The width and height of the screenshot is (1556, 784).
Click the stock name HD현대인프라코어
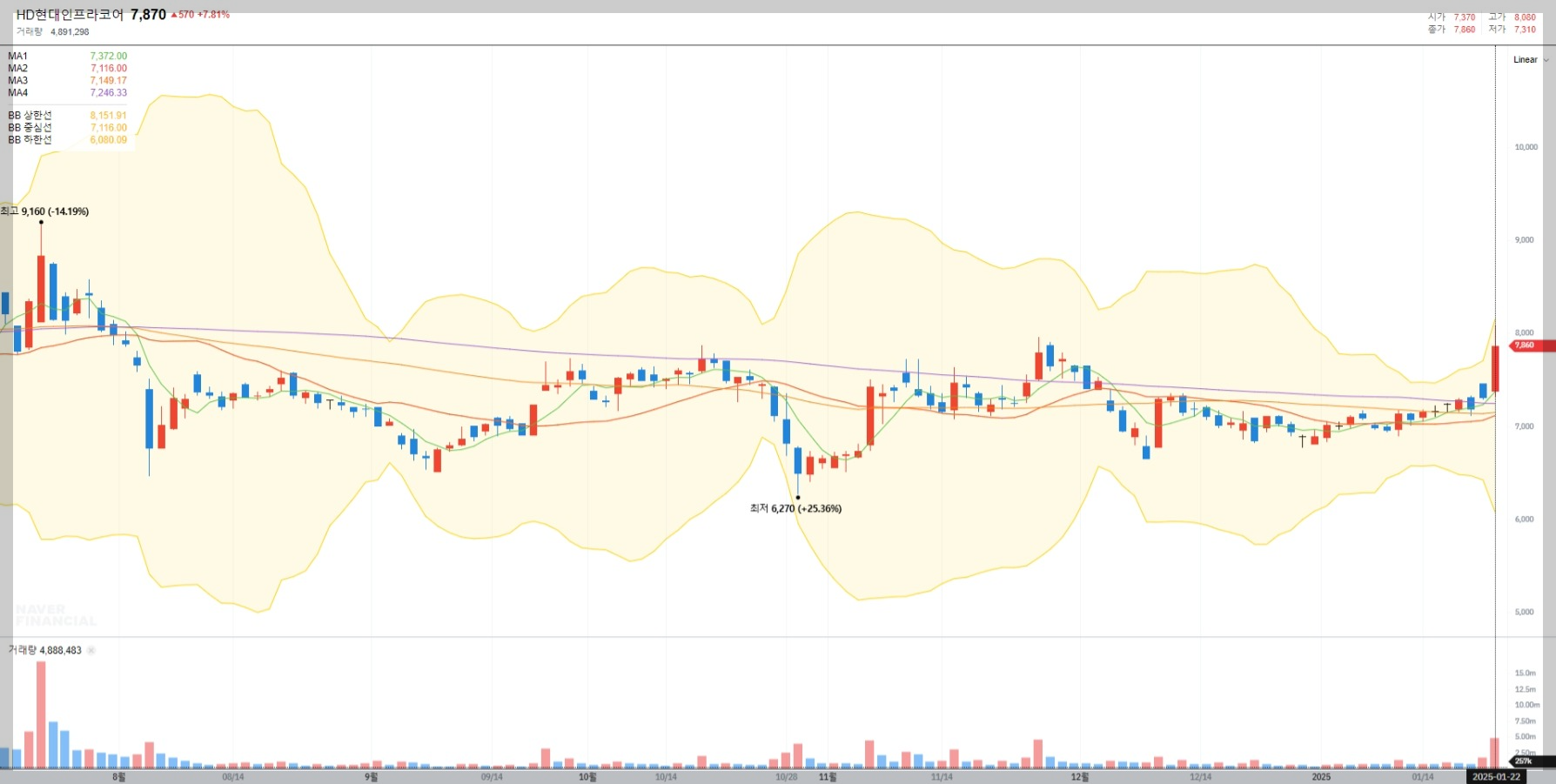[70, 15]
